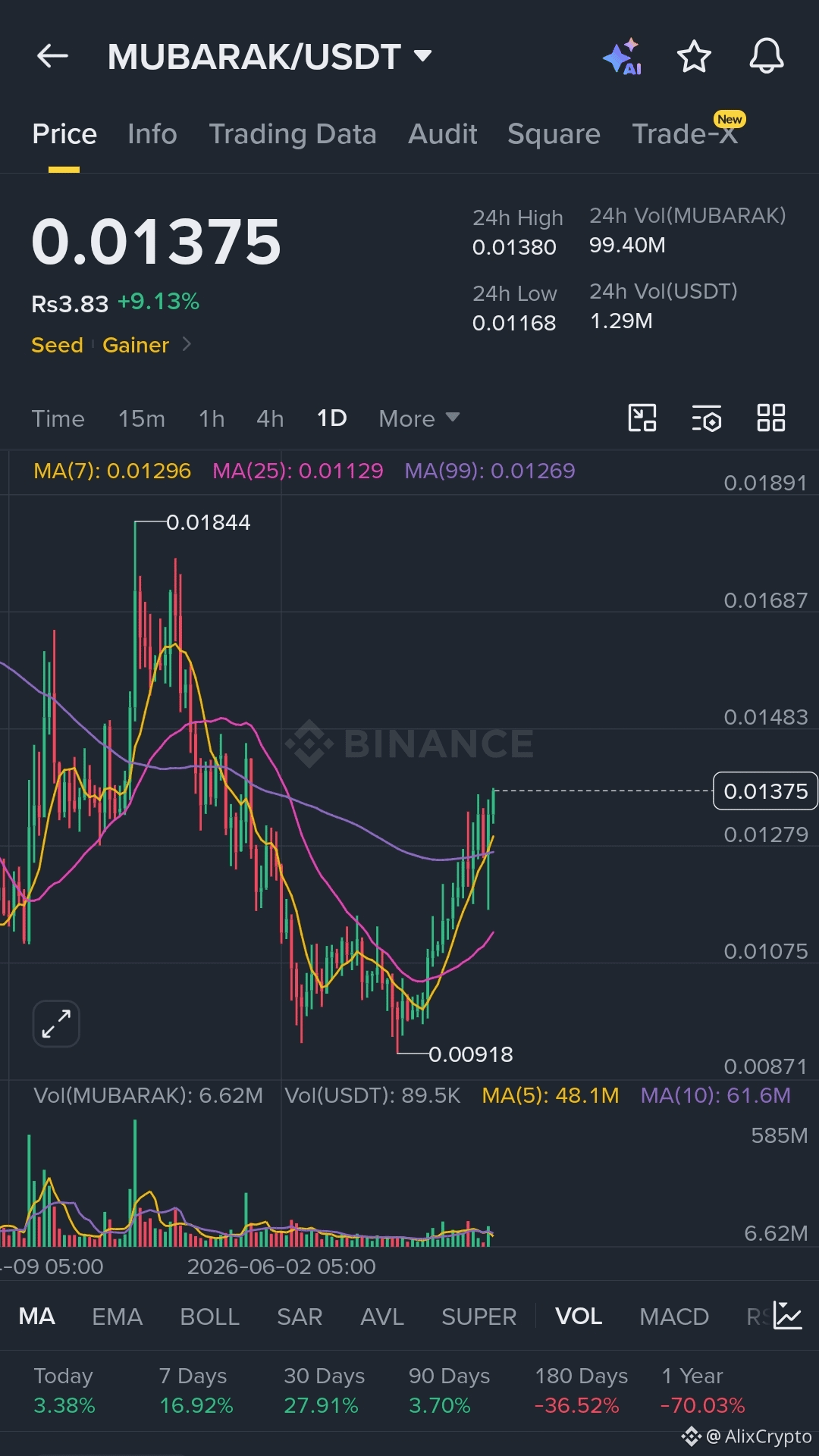The width and height of the screenshot is (819, 1456).
Task: Toggle the MA indicator
Action: point(37,1317)
